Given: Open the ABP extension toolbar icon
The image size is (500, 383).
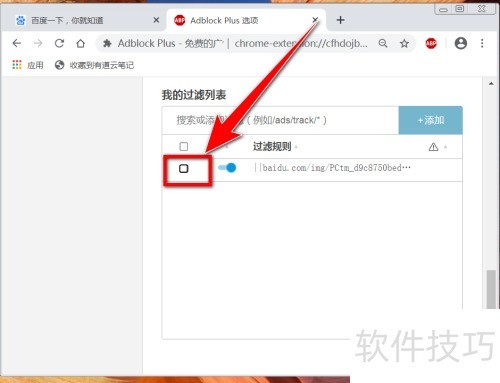Looking at the screenshot, I should [431, 43].
